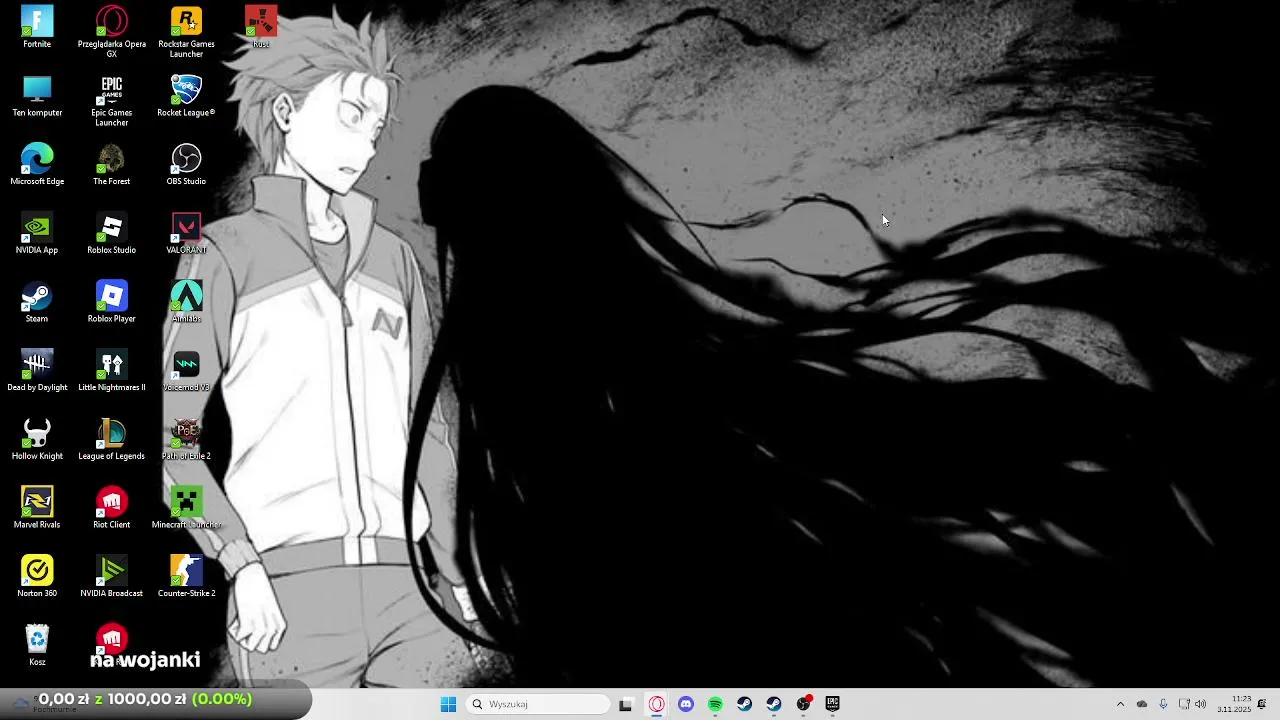Open the volume speaker tray icon
The width and height of the screenshot is (1280, 720).
[x=1200, y=704]
